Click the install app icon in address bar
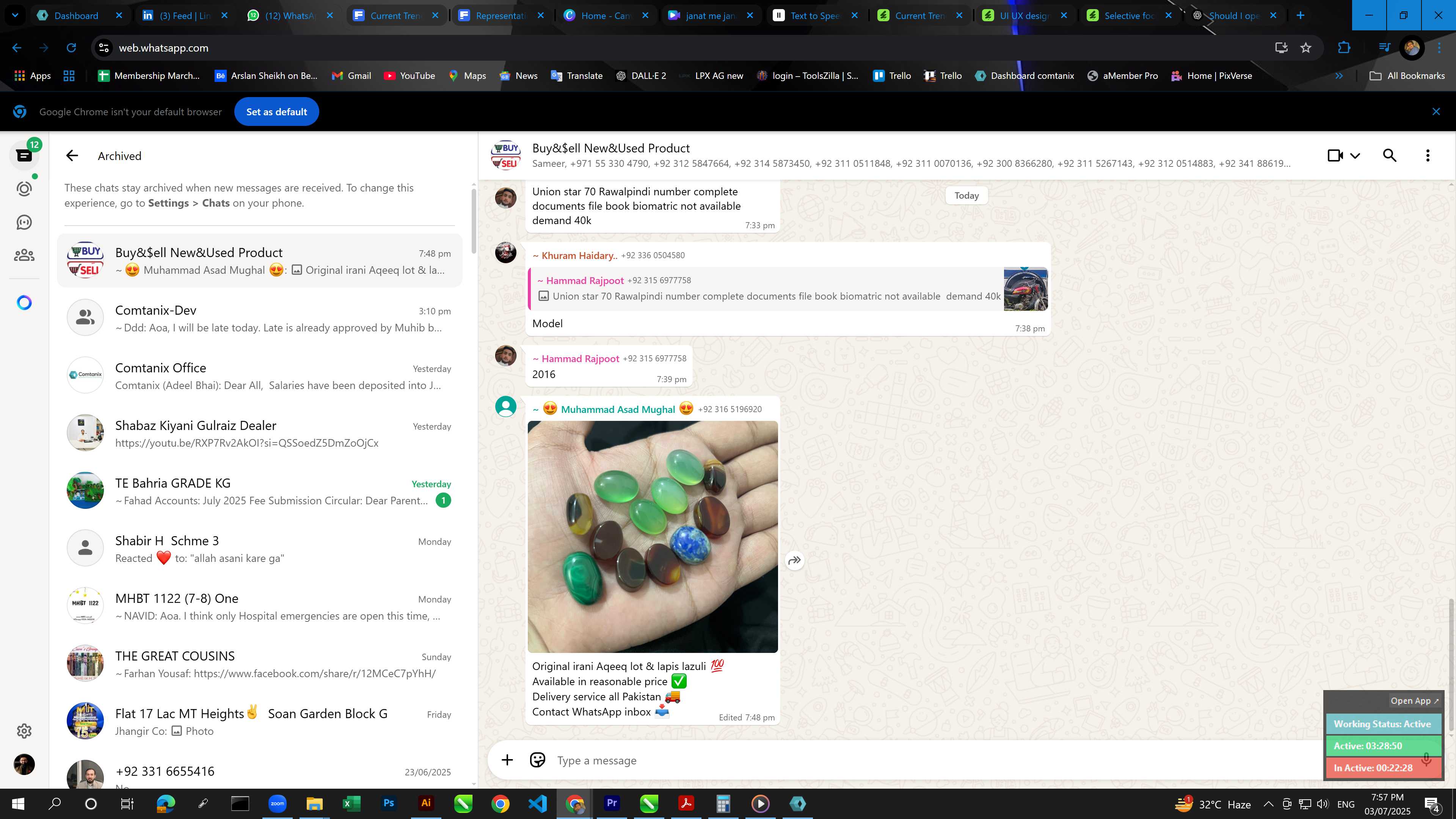The width and height of the screenshot is (1456, 819). click(1281, 48)
